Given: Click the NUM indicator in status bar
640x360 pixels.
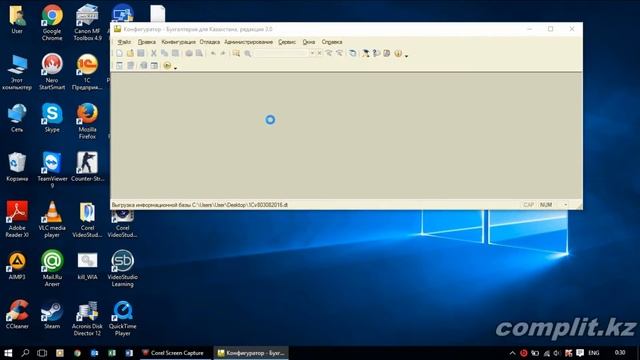Looking at the screenshot, I should 546,205.
